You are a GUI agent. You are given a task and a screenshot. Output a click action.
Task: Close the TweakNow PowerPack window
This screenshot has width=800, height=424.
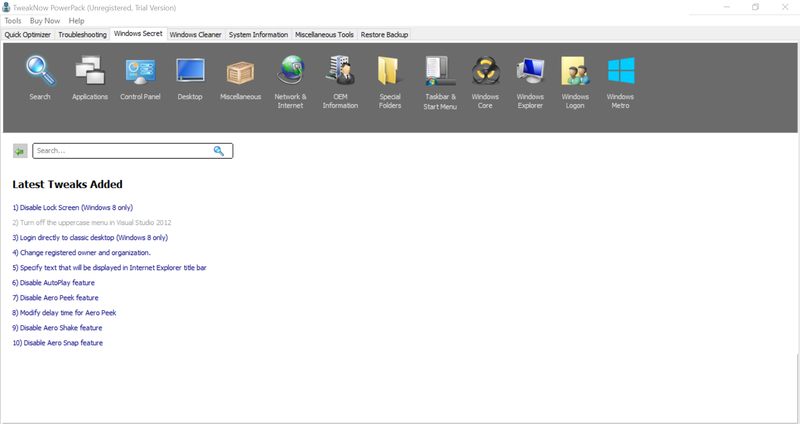[785, 7]
